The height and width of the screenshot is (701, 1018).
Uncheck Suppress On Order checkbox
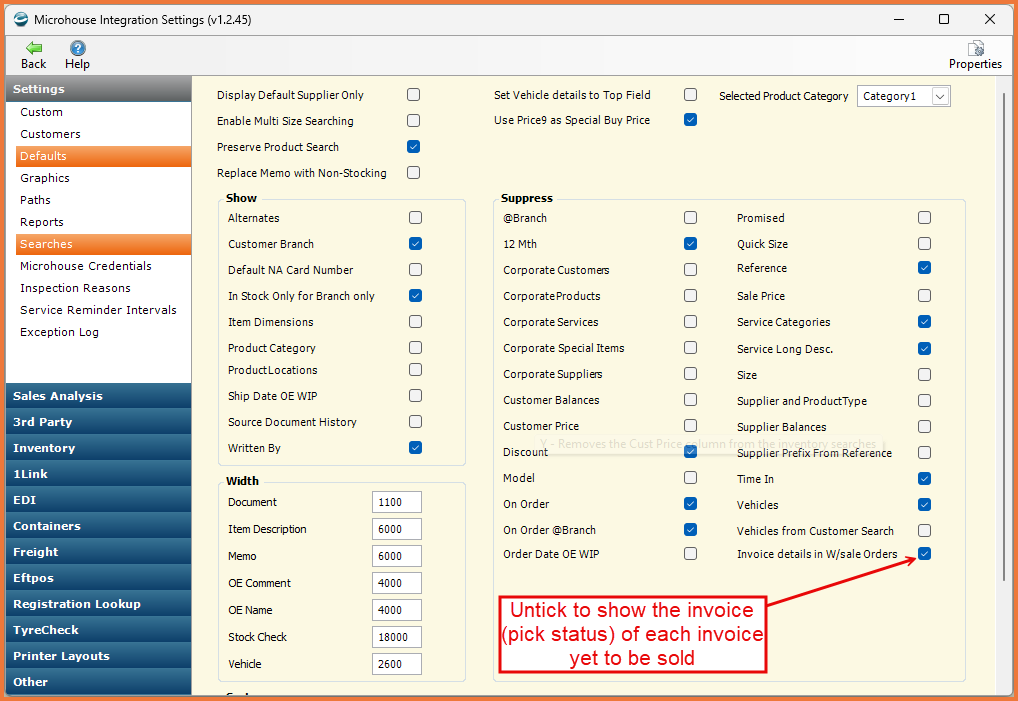coord(691,503)
